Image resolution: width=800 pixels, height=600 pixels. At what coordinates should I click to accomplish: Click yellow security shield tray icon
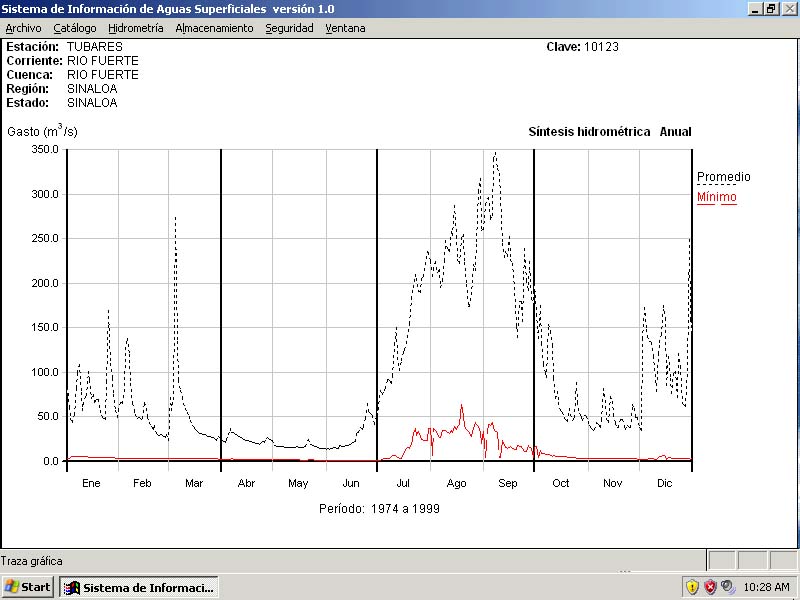(x=691, y=587)
